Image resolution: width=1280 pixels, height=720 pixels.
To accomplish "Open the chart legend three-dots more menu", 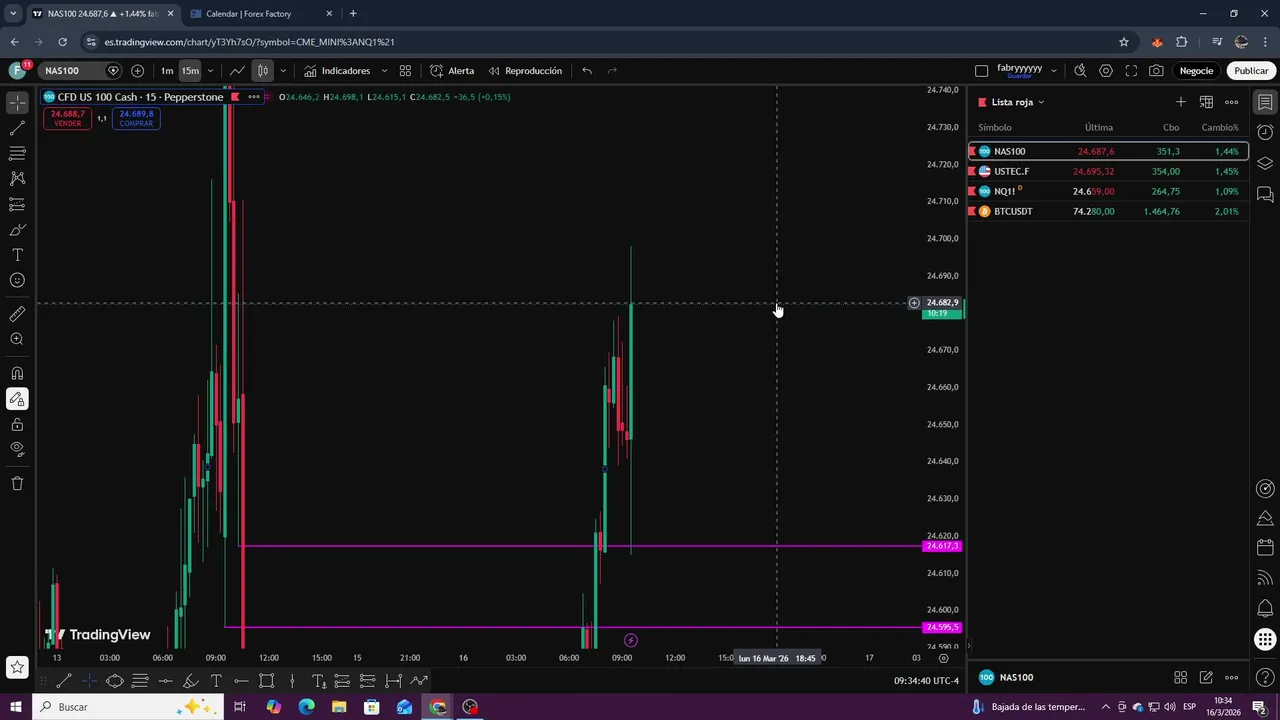I will [x=254, y=97].
